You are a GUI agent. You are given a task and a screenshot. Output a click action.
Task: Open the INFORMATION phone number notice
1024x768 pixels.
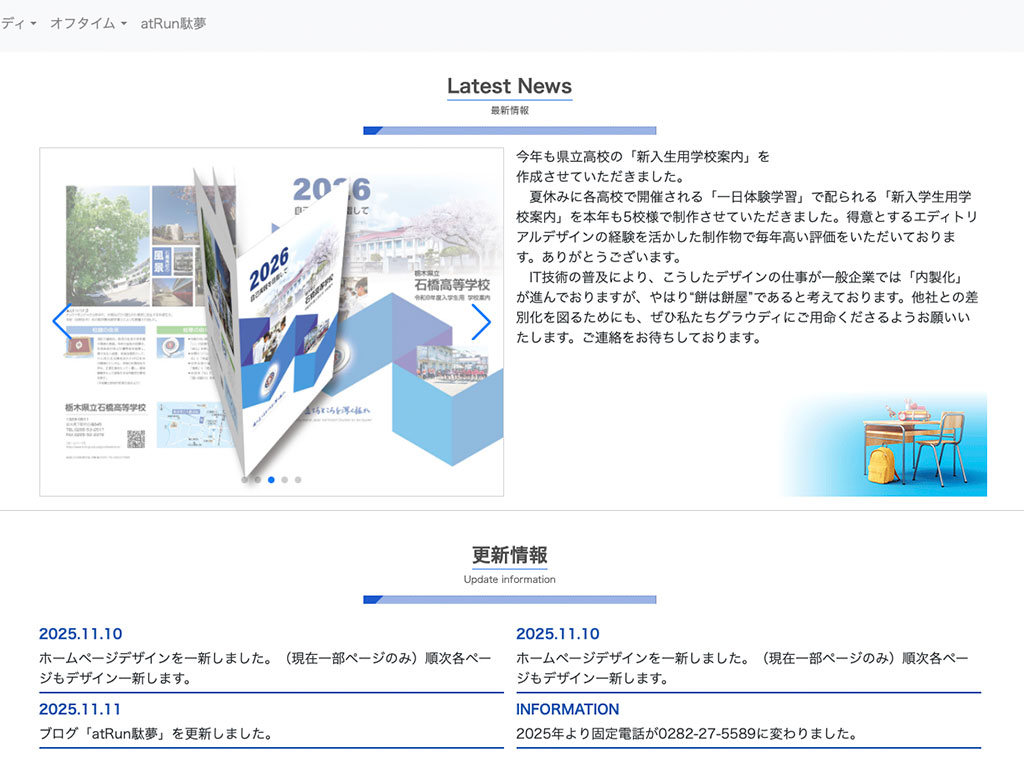pyautogui.click(x=686, y=733)
